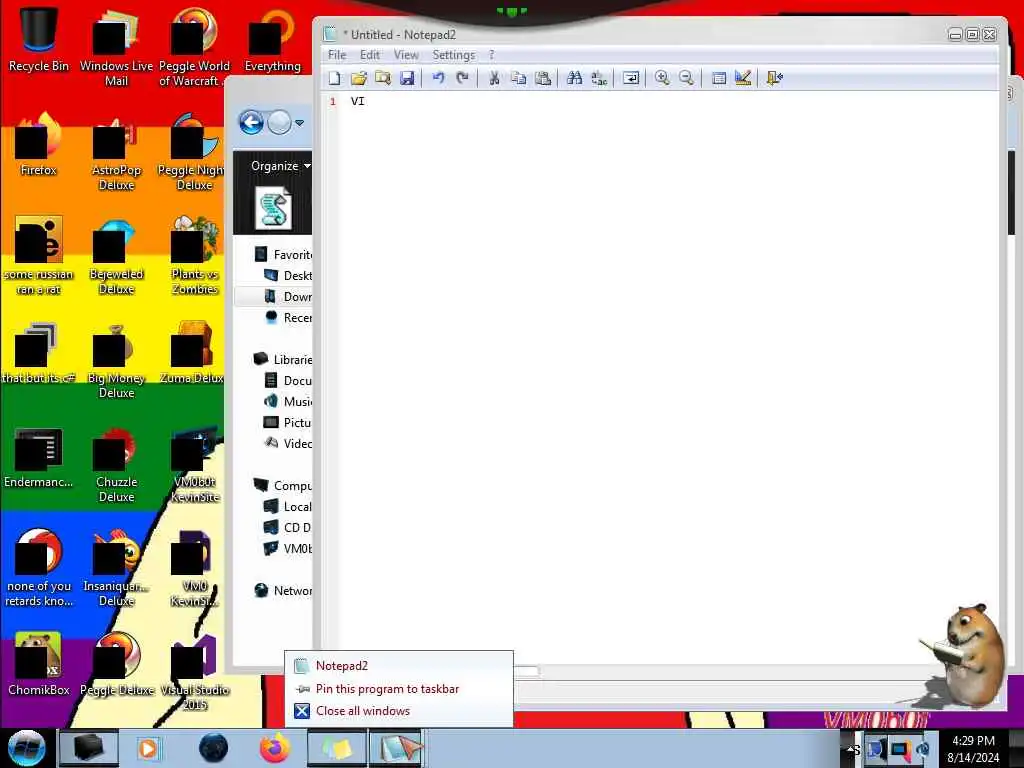1024x768 pixels.
Task: Select the Visual Studio 2015 desktop icon
Action: [x=195, y=671]
